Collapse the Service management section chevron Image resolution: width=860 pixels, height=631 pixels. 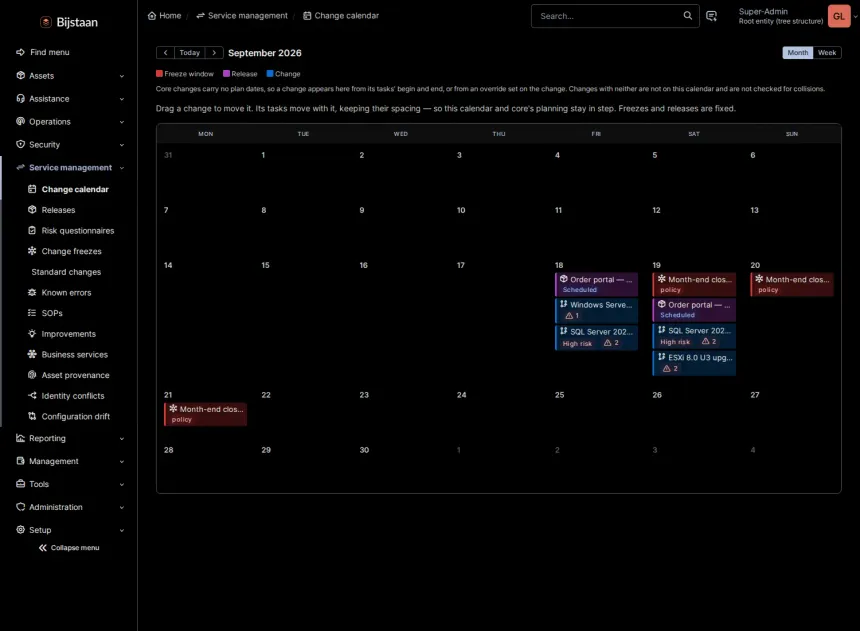(x=122, y=168)
